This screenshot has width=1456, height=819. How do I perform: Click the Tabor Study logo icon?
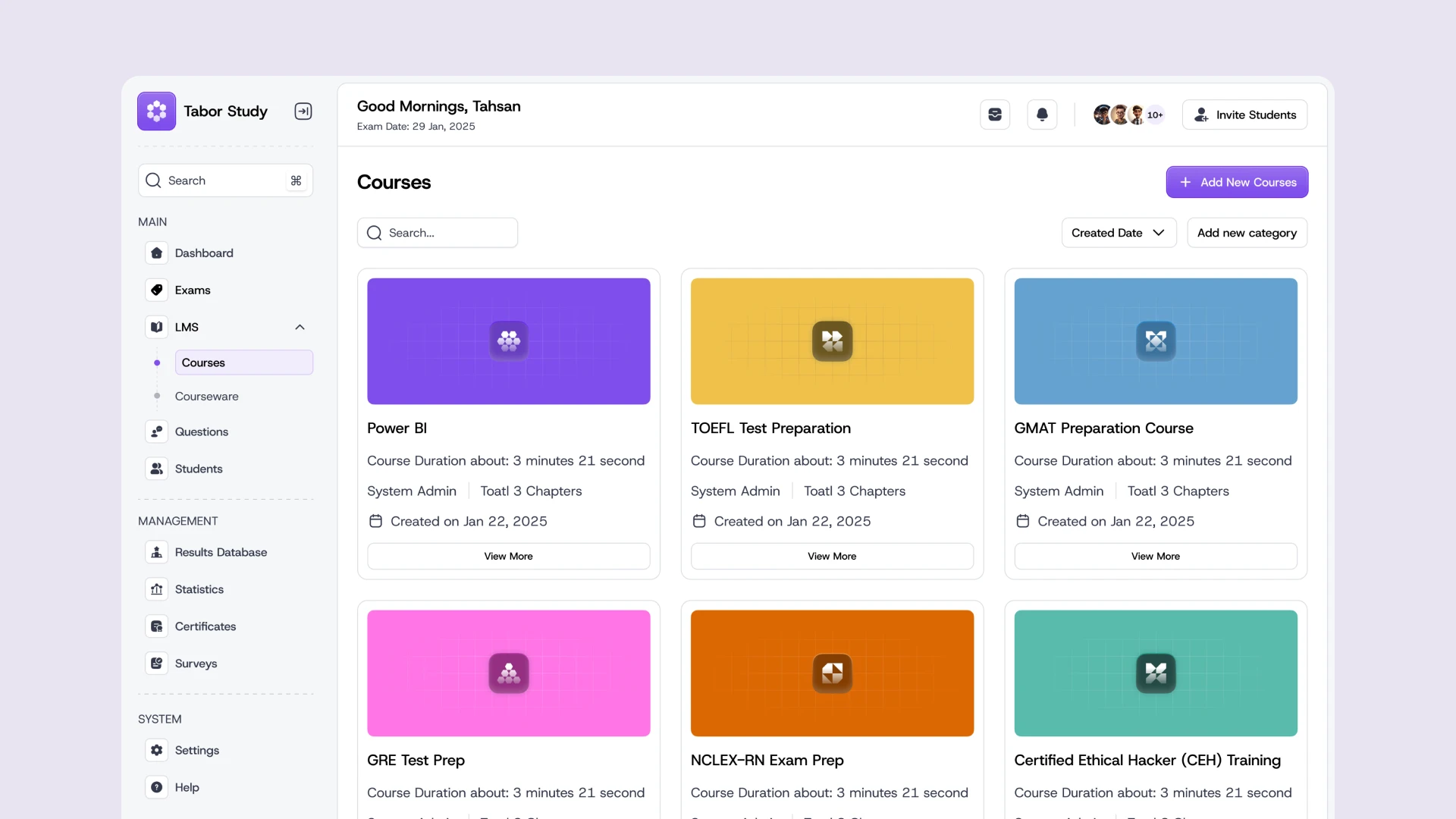point(156,111)
